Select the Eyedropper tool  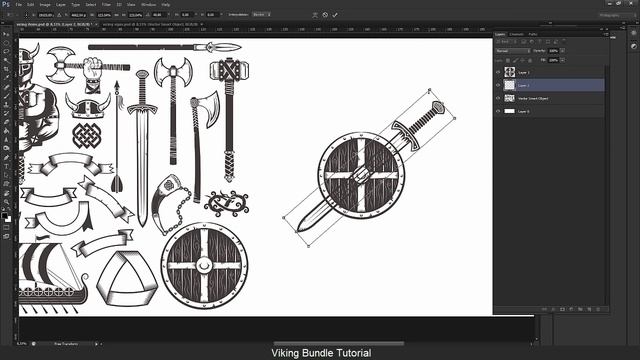coord(6,78)
